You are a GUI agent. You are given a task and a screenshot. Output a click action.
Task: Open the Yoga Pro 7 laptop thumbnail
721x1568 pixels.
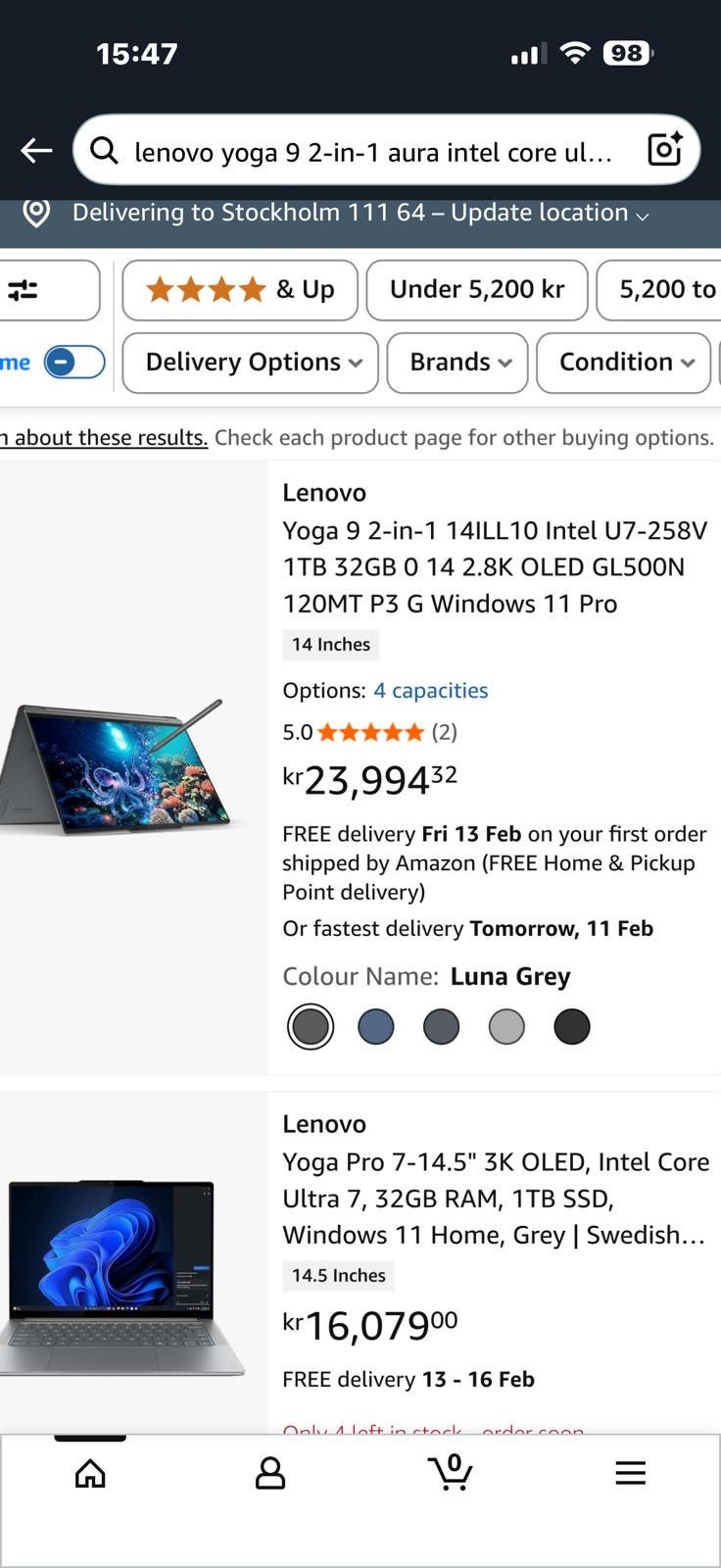122,1274
